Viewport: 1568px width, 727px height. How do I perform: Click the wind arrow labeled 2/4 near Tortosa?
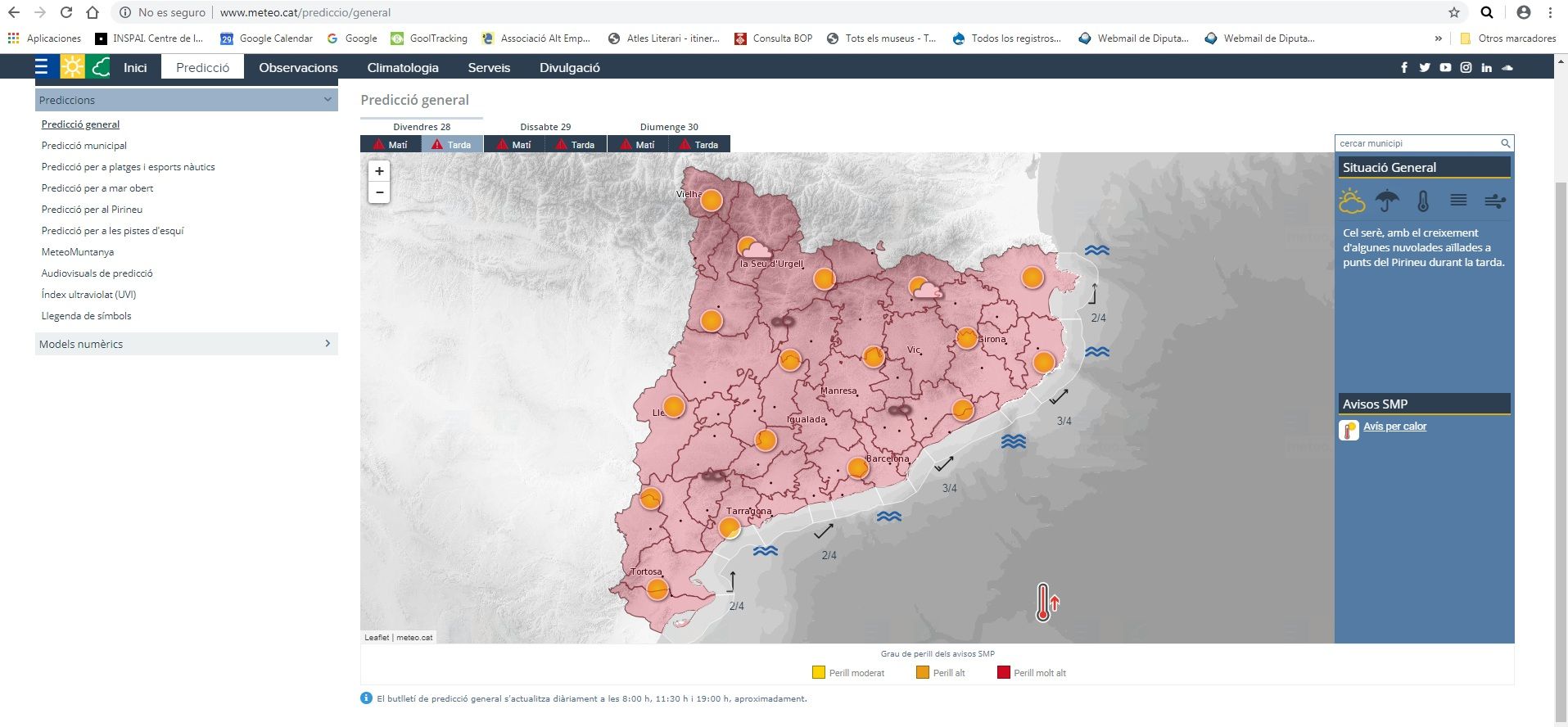(732, 581)
